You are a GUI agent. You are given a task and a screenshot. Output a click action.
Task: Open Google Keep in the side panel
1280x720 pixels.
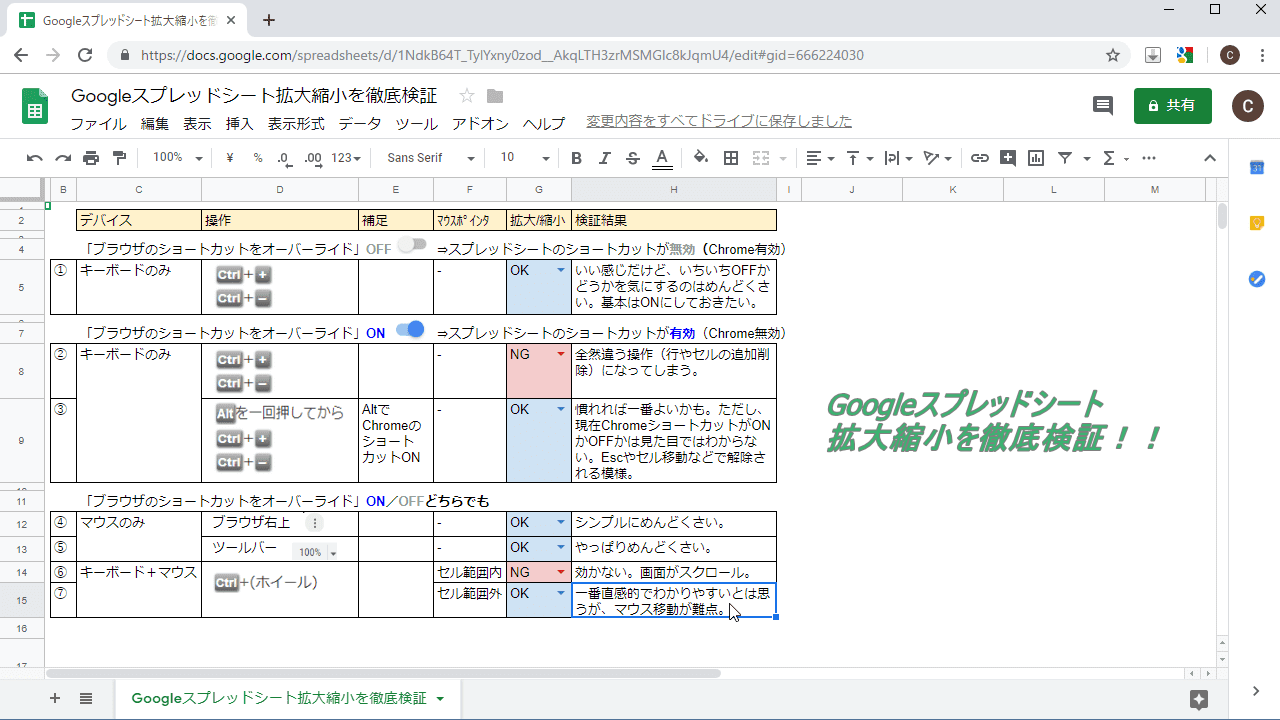[1257, 223]
